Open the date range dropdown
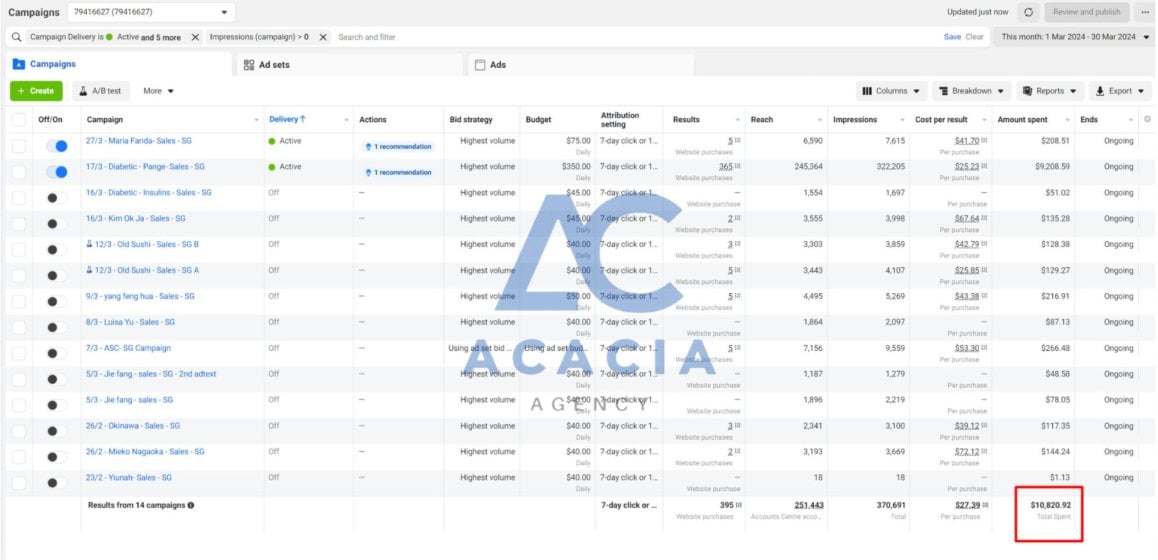This screenshot has width=1158, height=560. point(1073,37)
